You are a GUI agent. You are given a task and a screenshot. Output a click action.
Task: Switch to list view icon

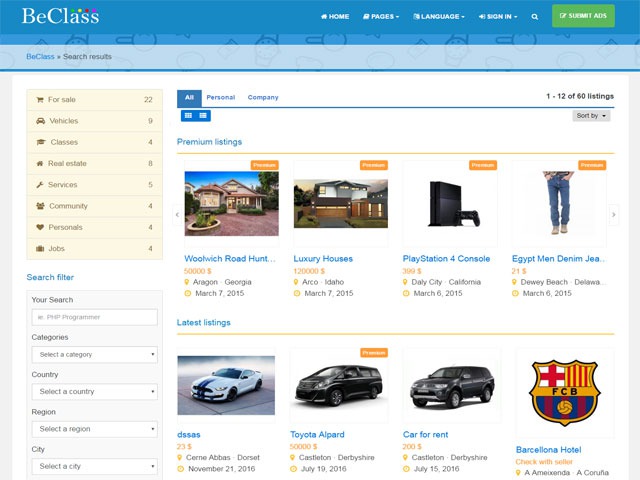point(203,116)
